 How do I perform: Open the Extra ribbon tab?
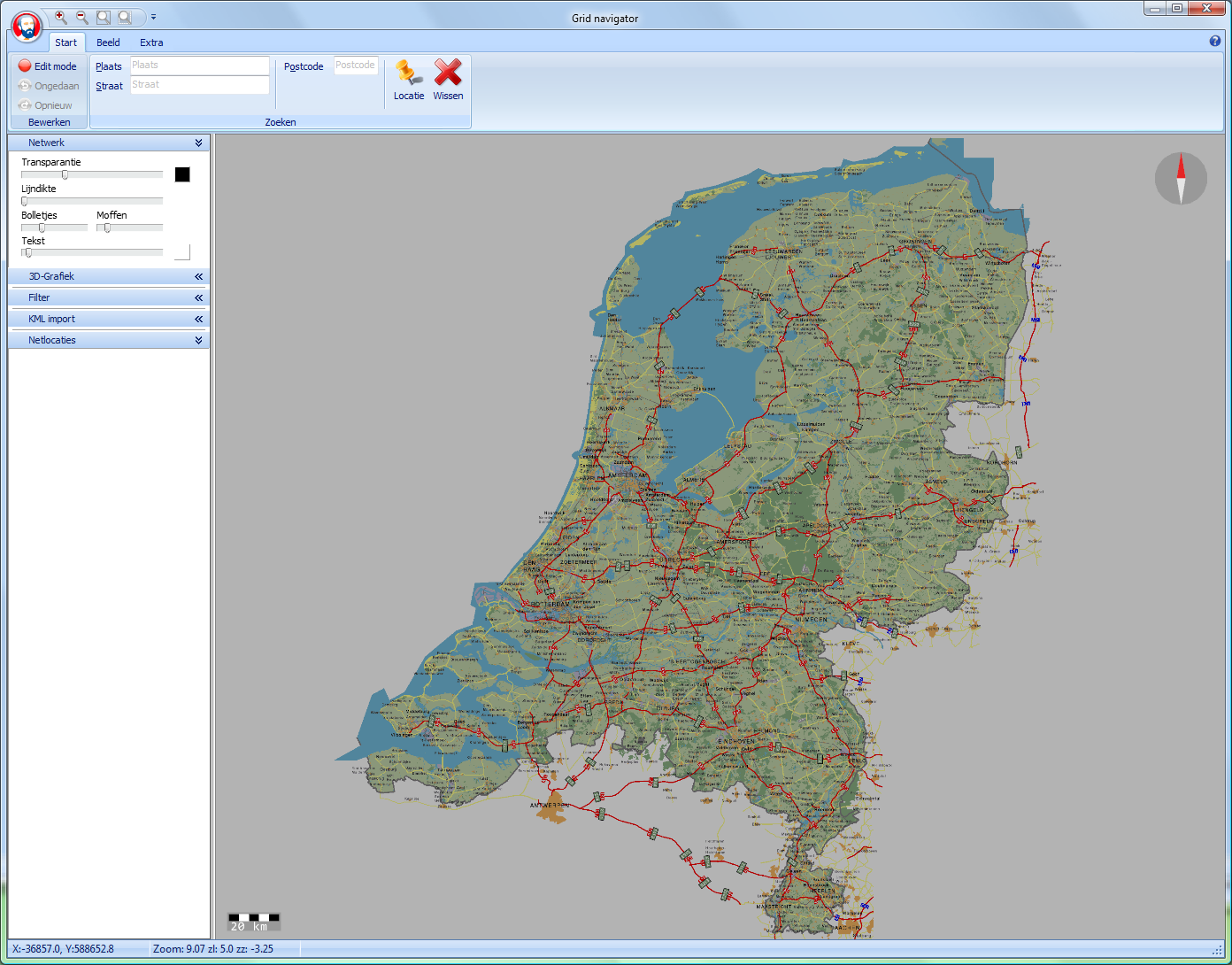click(151, 42)
